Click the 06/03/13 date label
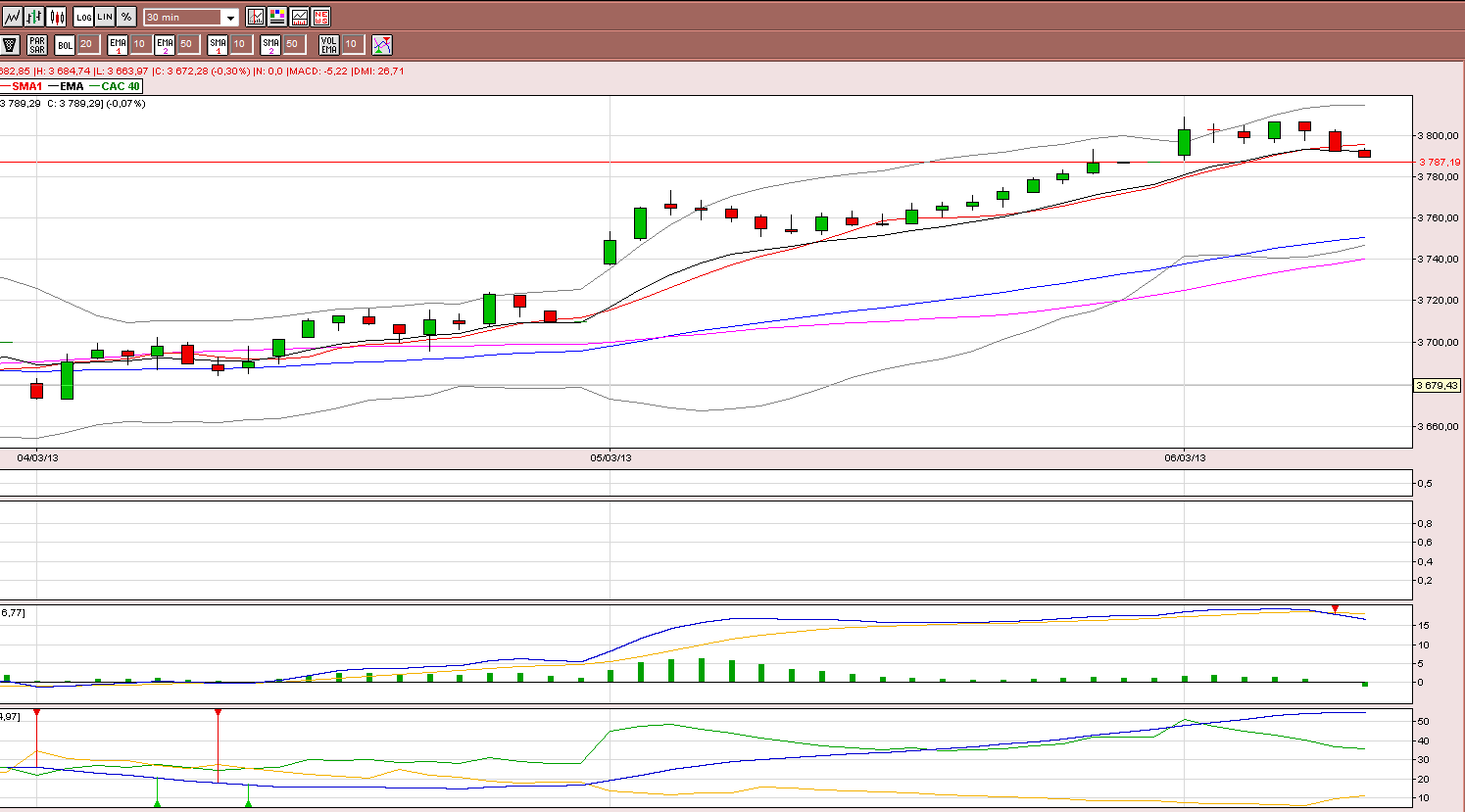The image size is (1465, 812). click(x=1185, y=457)
